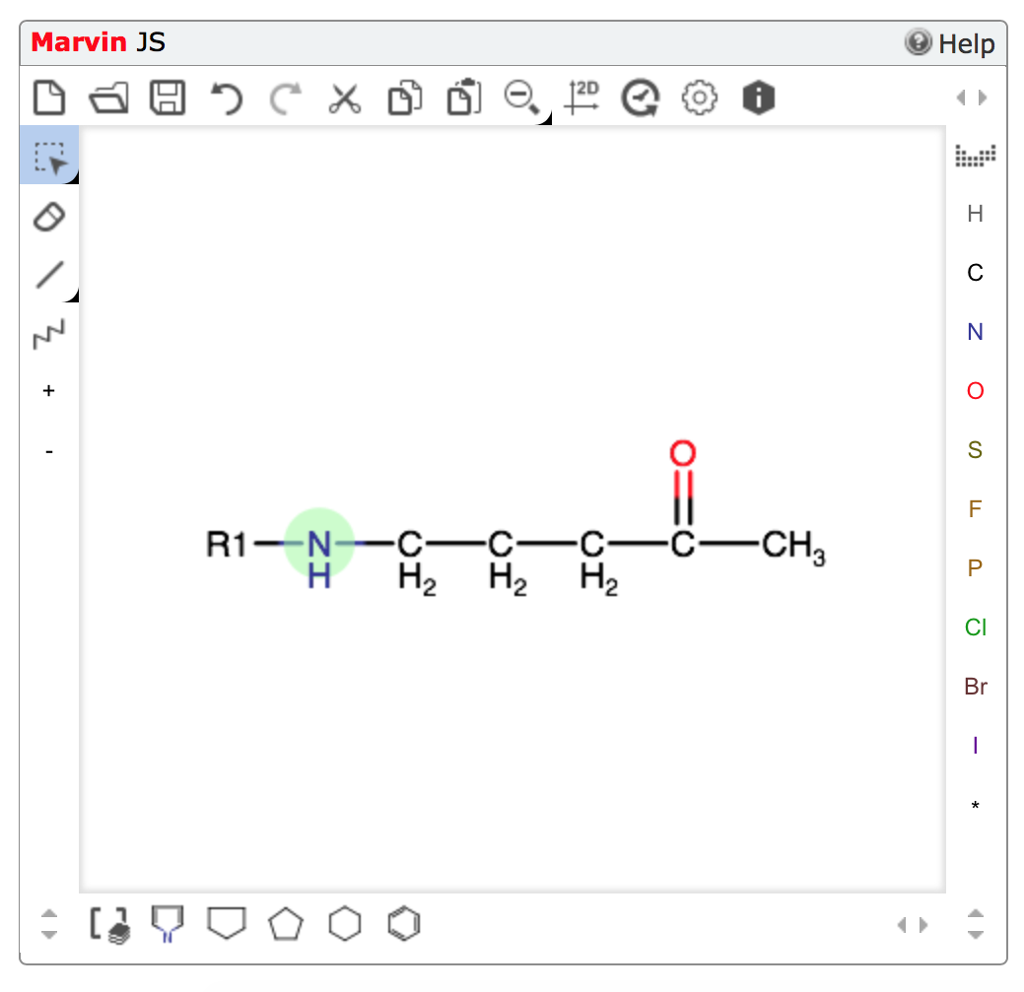Screen dimensions: 1024x992
Task: Select the Eraser tool
Action: 49,216
